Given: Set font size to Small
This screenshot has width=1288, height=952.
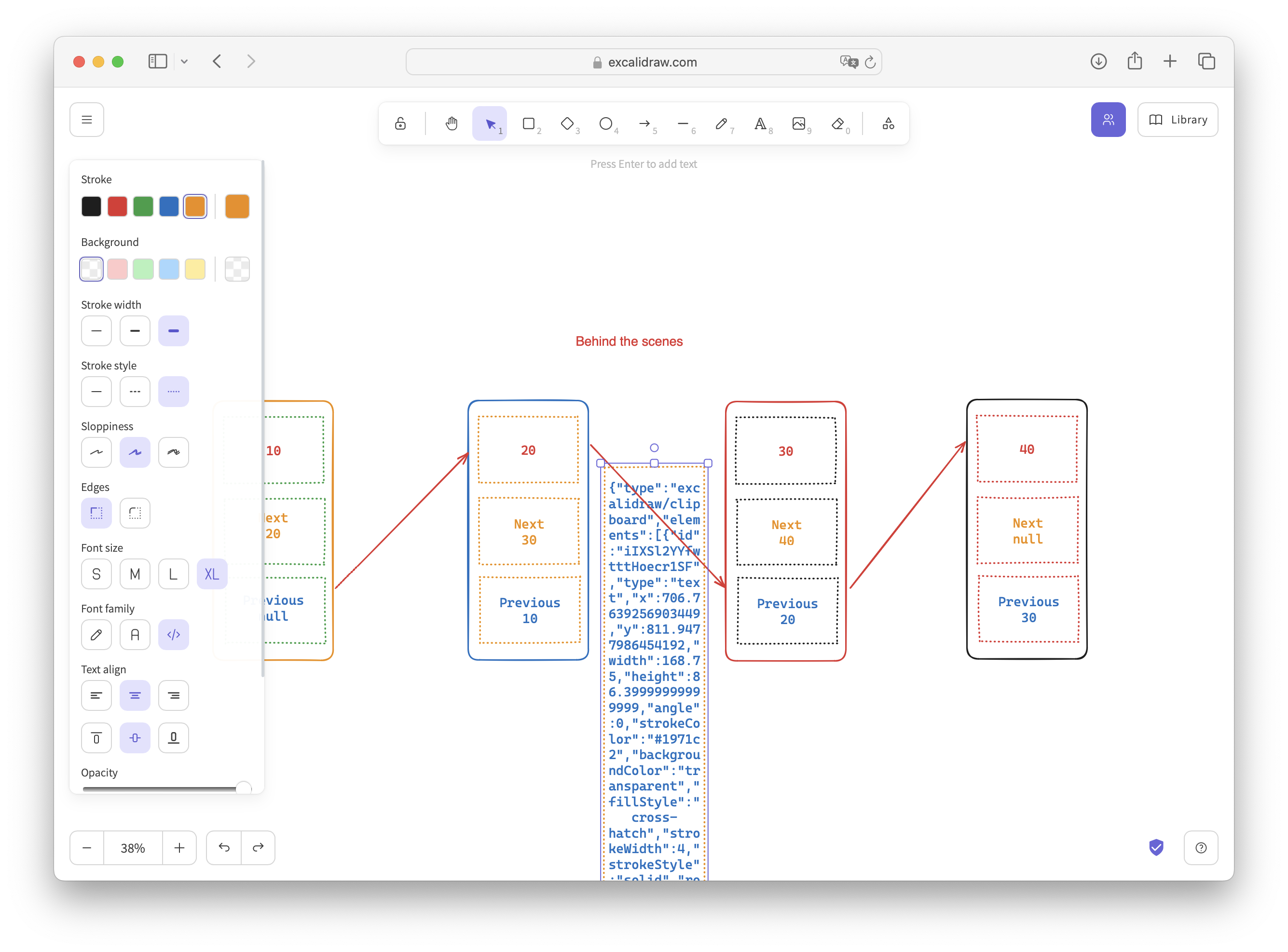Looking at the screenshot, I should [x=96, y=573].
